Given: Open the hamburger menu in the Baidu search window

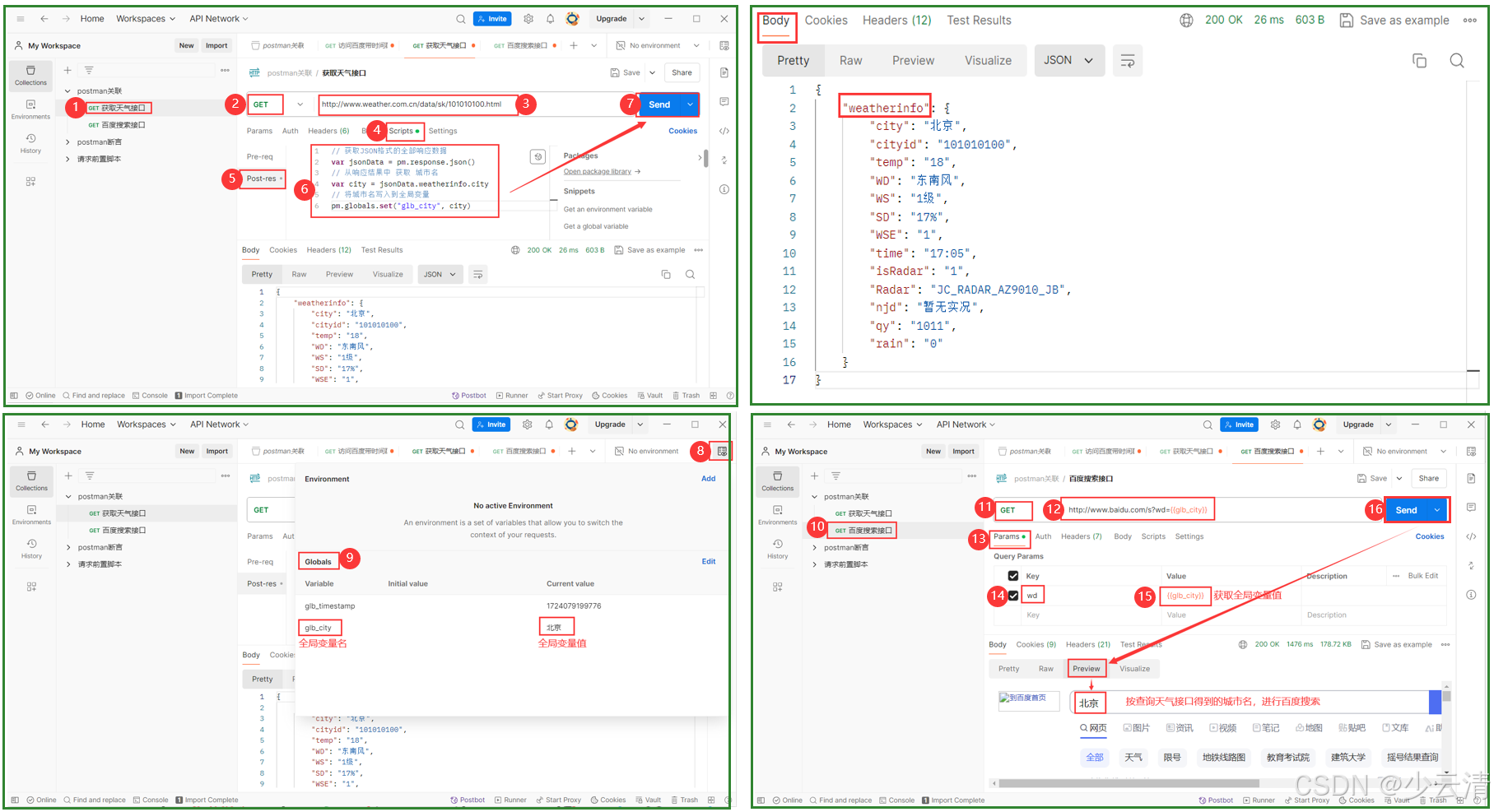Looking at the screenshot, I should [x=767, y=425].
